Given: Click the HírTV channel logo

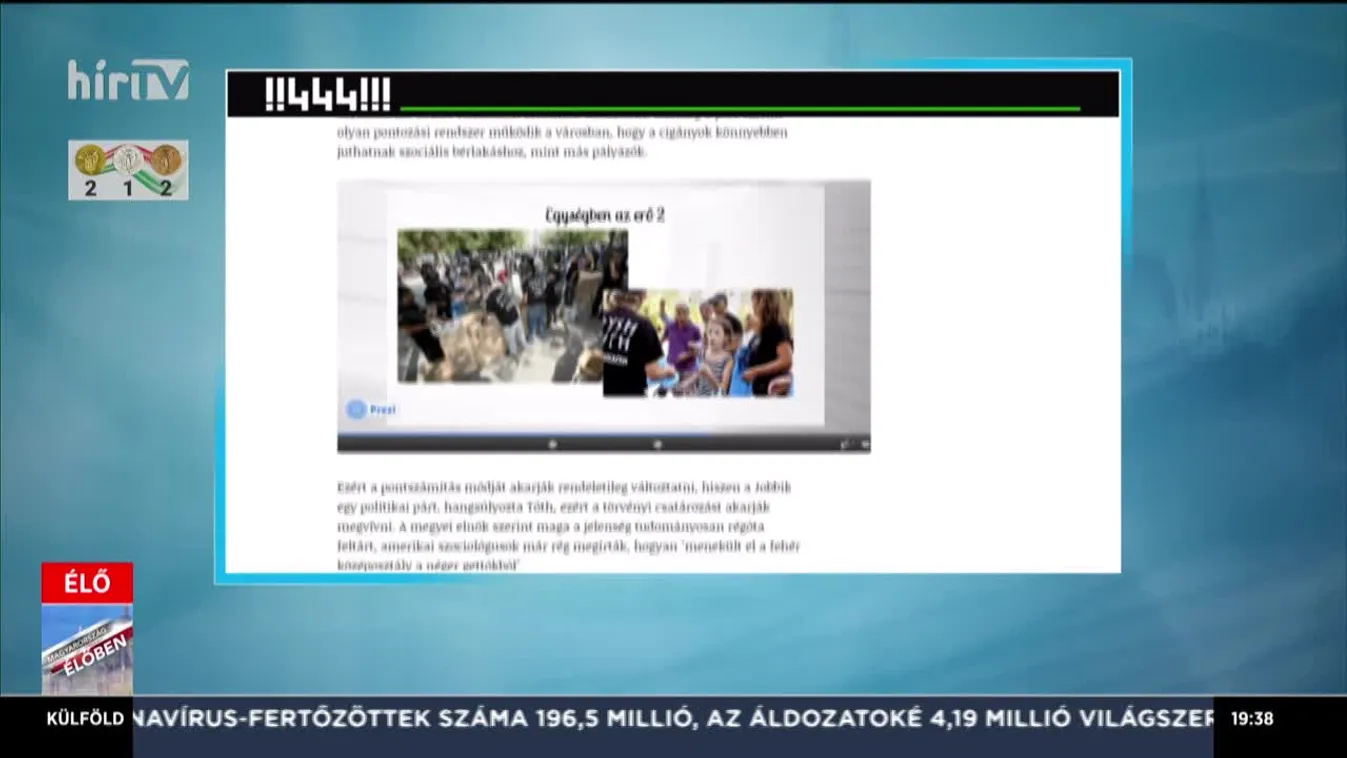Looking at the screenshot, I should tap(128, 80).
